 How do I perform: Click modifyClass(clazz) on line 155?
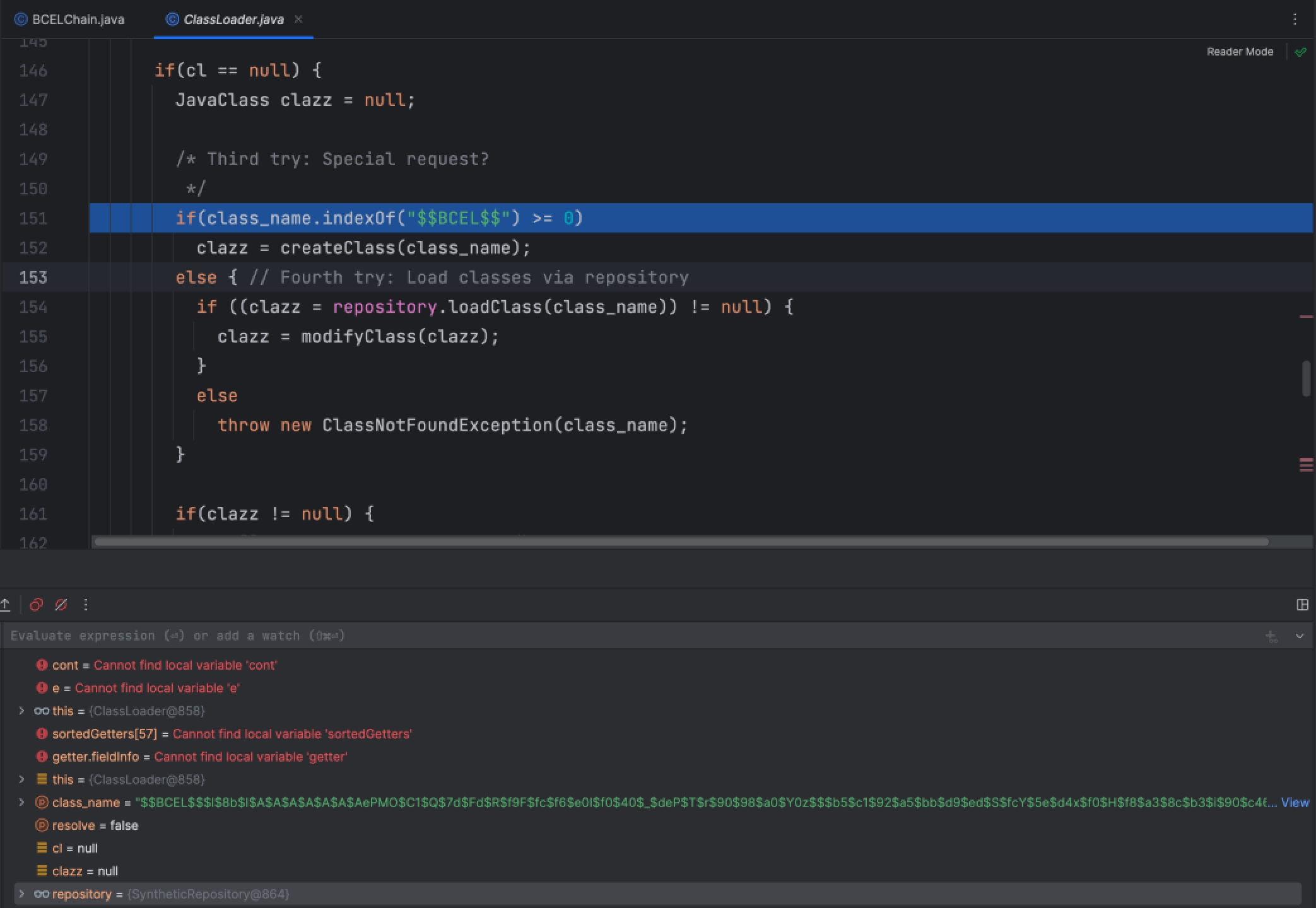(x=395, y=337)
